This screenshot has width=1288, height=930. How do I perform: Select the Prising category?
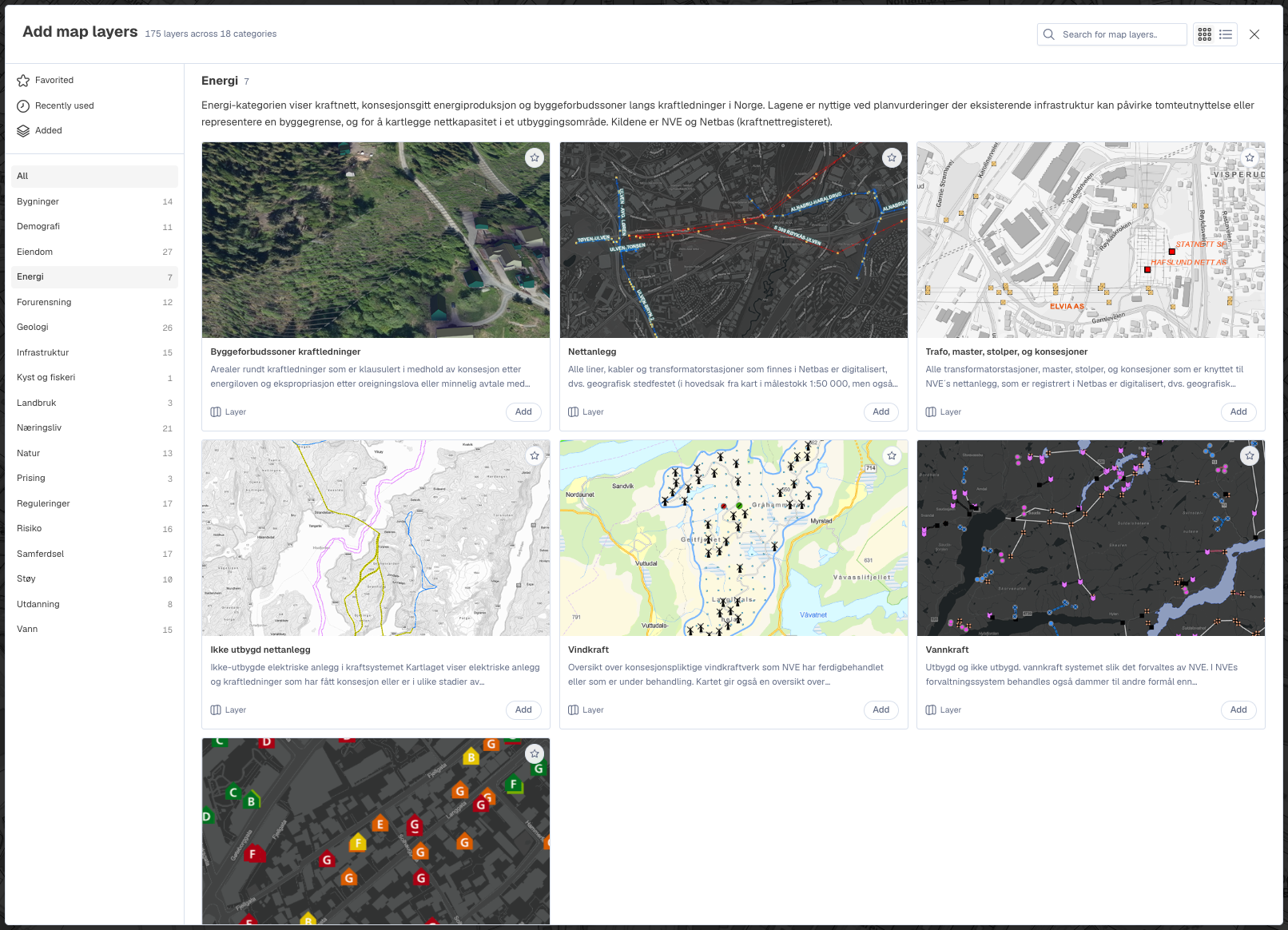pyautogui.click(x=94, y=479)
